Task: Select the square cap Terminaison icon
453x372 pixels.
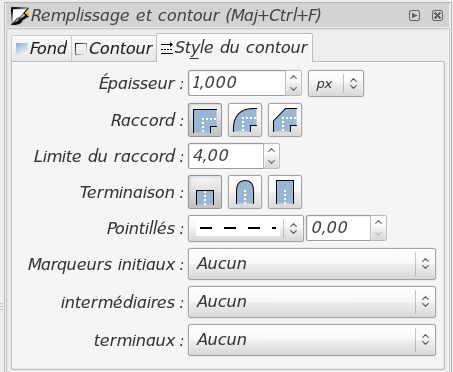Action: (285, 192)
